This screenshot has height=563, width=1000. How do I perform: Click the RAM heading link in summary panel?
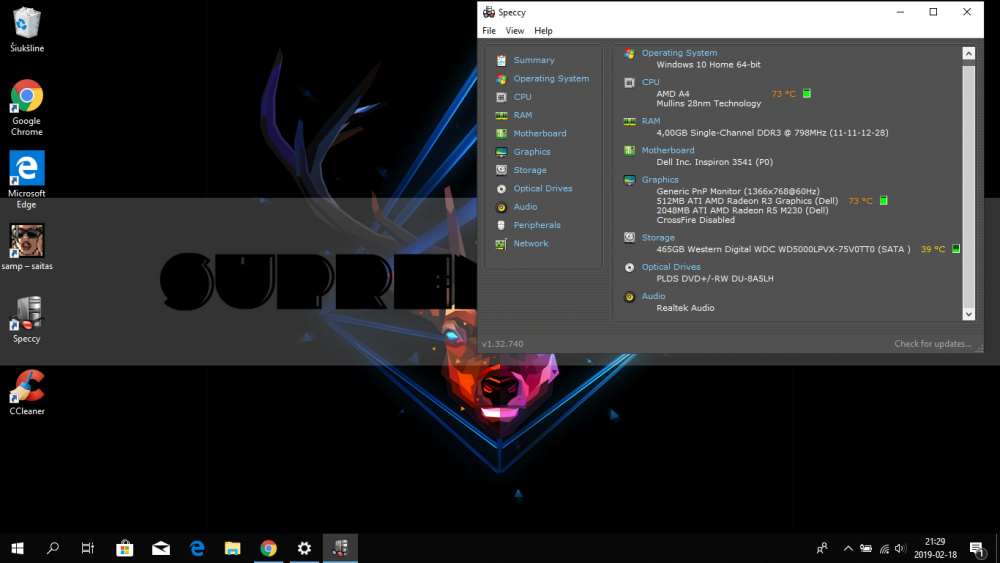point(651,121)
